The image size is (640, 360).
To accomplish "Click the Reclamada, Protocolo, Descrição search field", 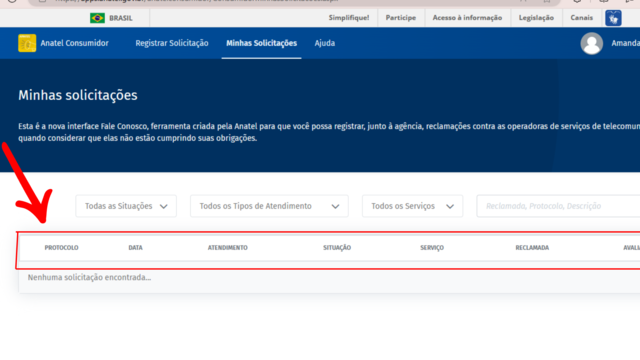I will click(x=558, y=206).
